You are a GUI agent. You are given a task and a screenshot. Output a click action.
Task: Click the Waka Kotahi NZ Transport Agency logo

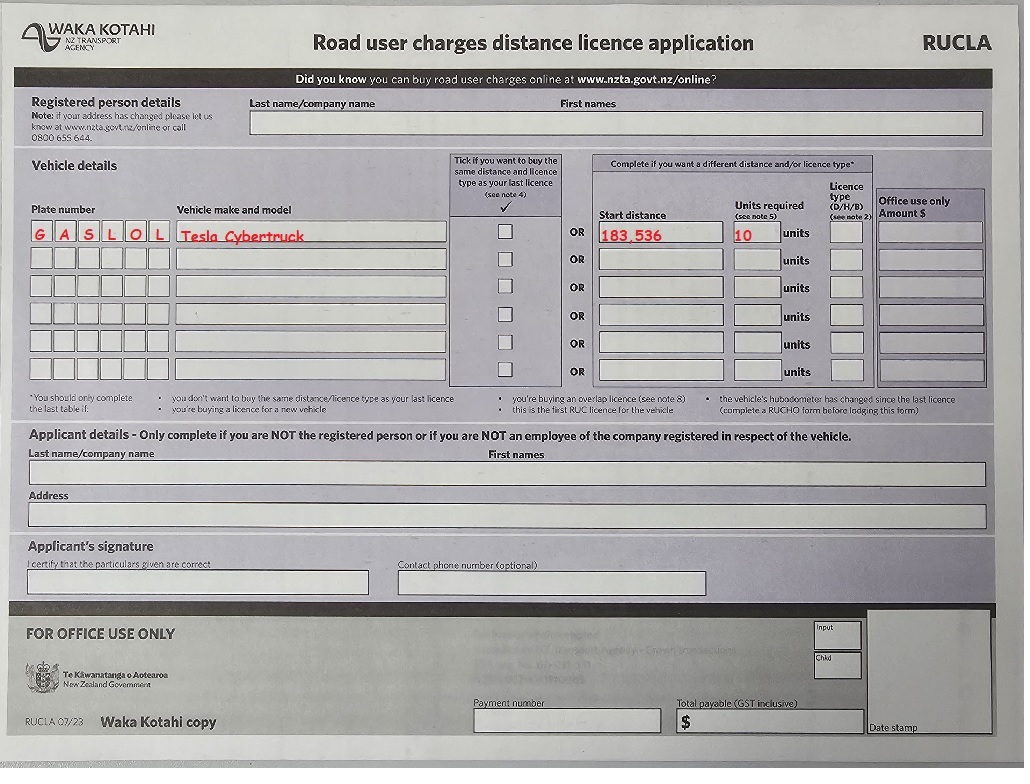(x=88, y=36)
